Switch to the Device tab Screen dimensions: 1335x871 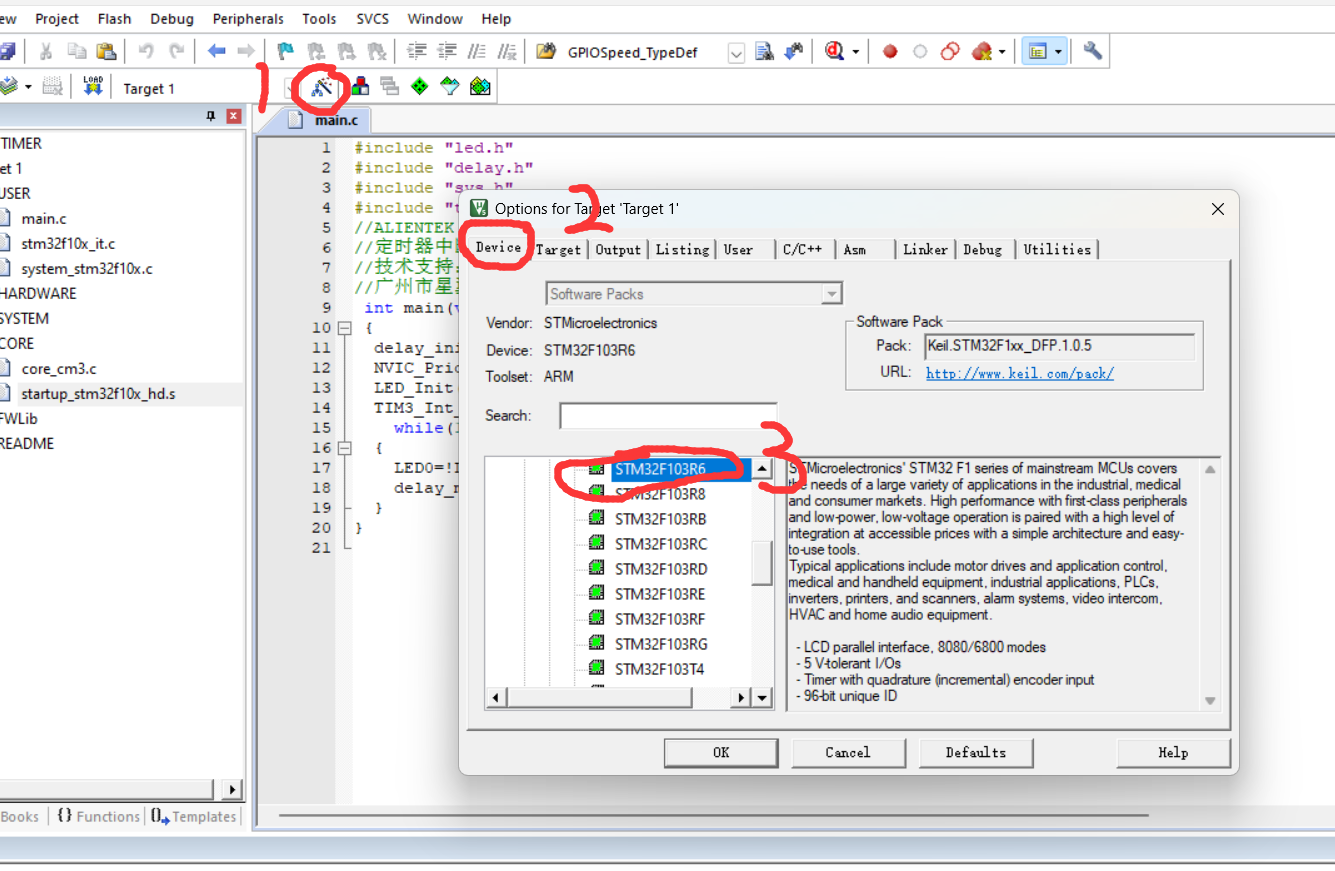[498, 248]
